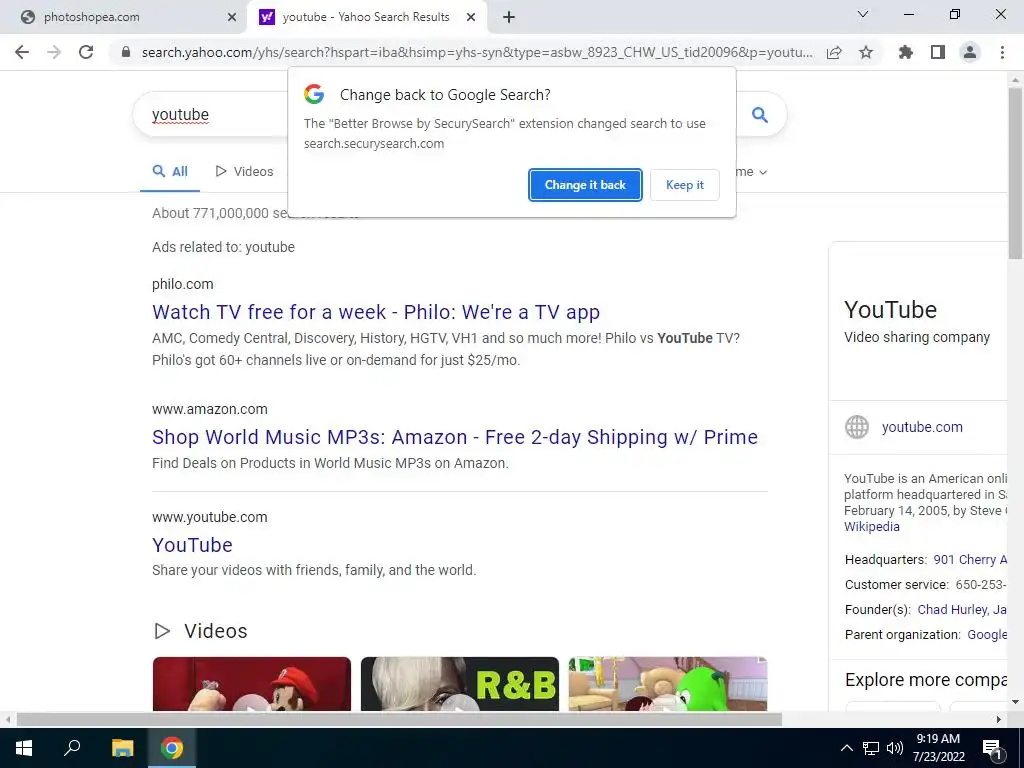Expand the time filter dropdown arrow
This screenshot has width=1024, height=768.
(x=763, y=172)
